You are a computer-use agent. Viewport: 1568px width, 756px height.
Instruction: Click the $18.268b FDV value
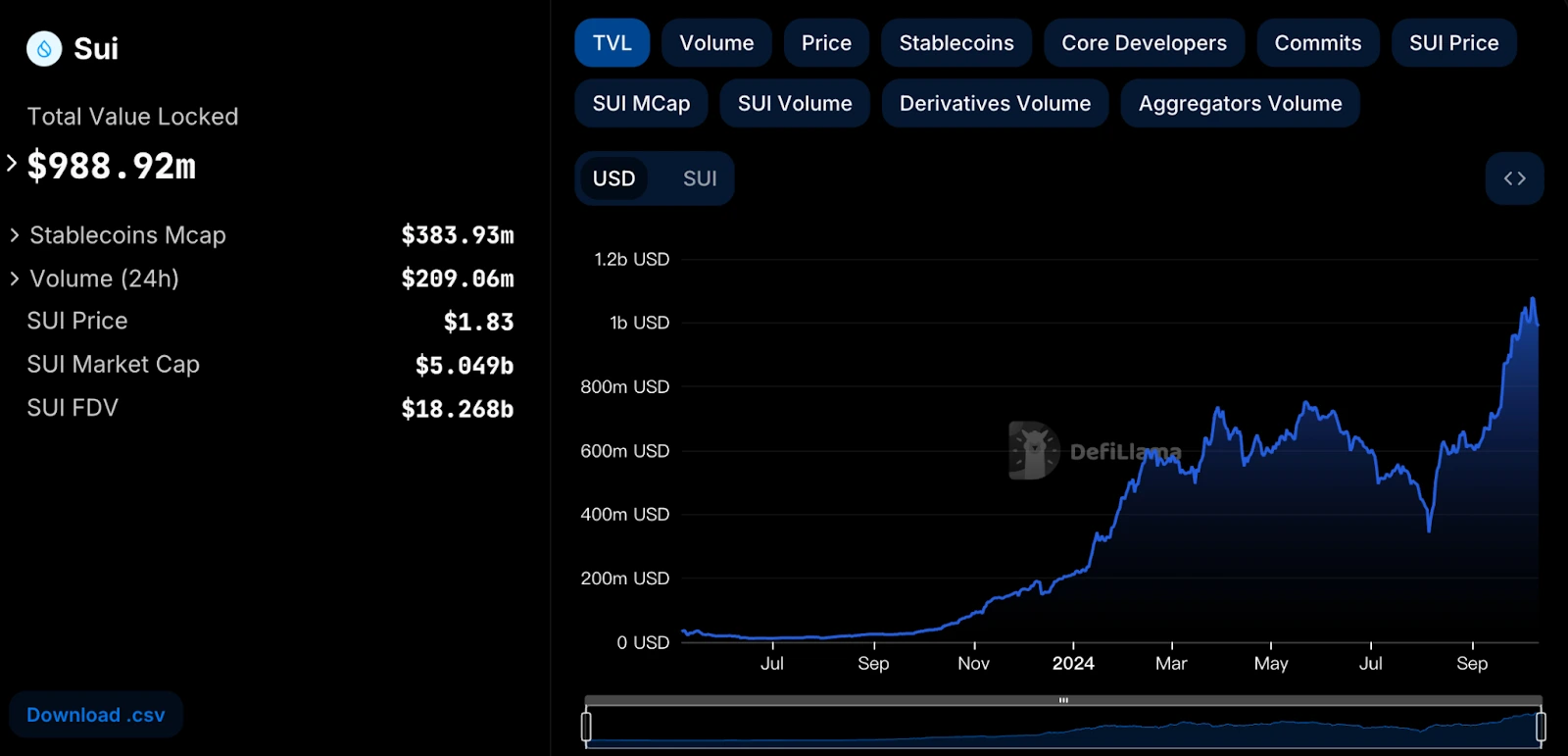[458, 409]
